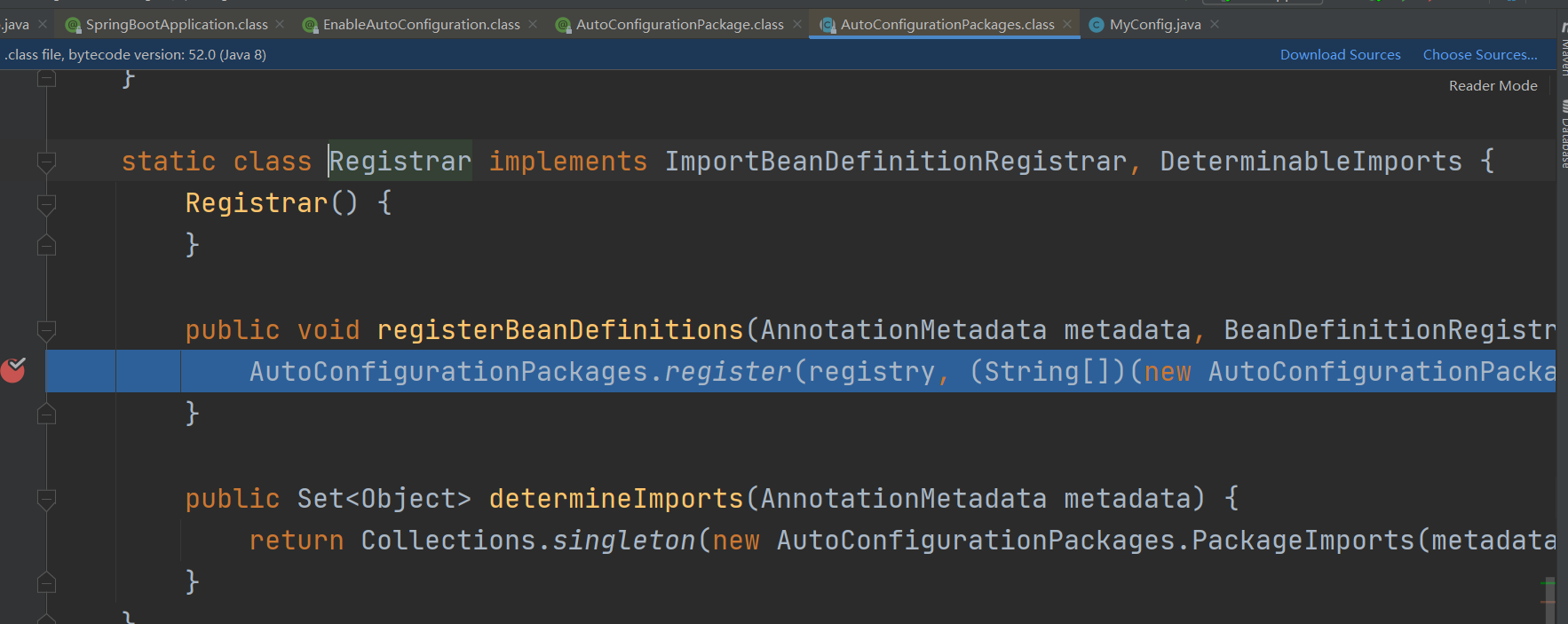Click DeterminableImports interface name
The image size is (1568, 624).
1311,162
